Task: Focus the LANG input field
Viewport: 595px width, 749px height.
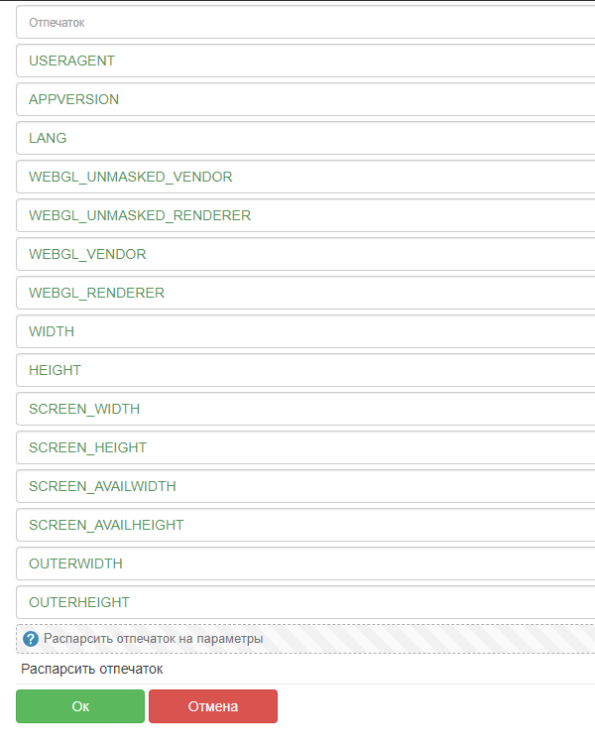Action: [306, 138]
